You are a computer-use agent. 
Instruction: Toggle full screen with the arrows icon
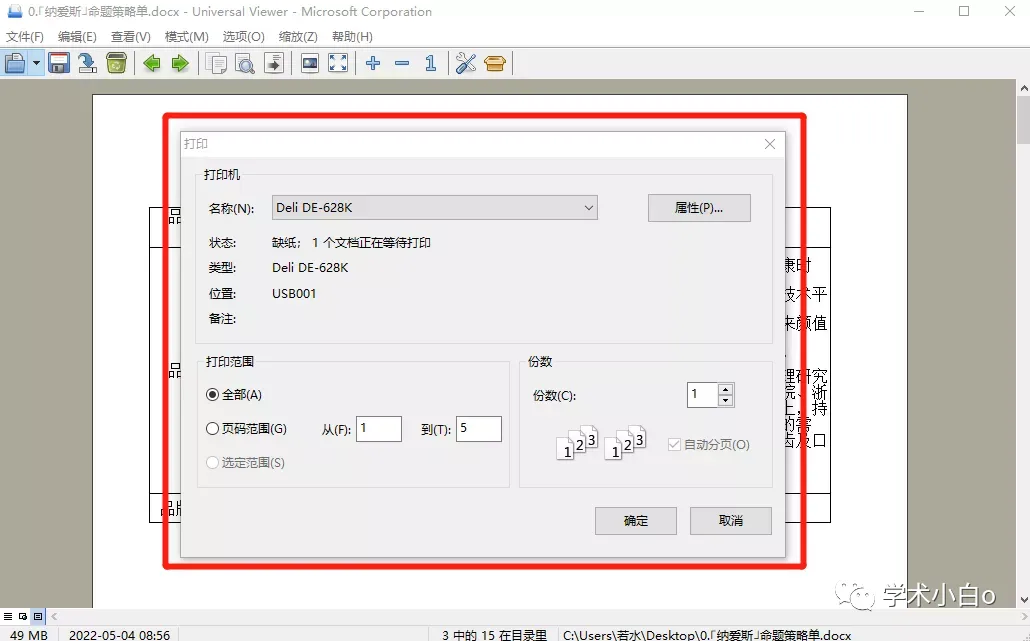[x=338, y=63]
